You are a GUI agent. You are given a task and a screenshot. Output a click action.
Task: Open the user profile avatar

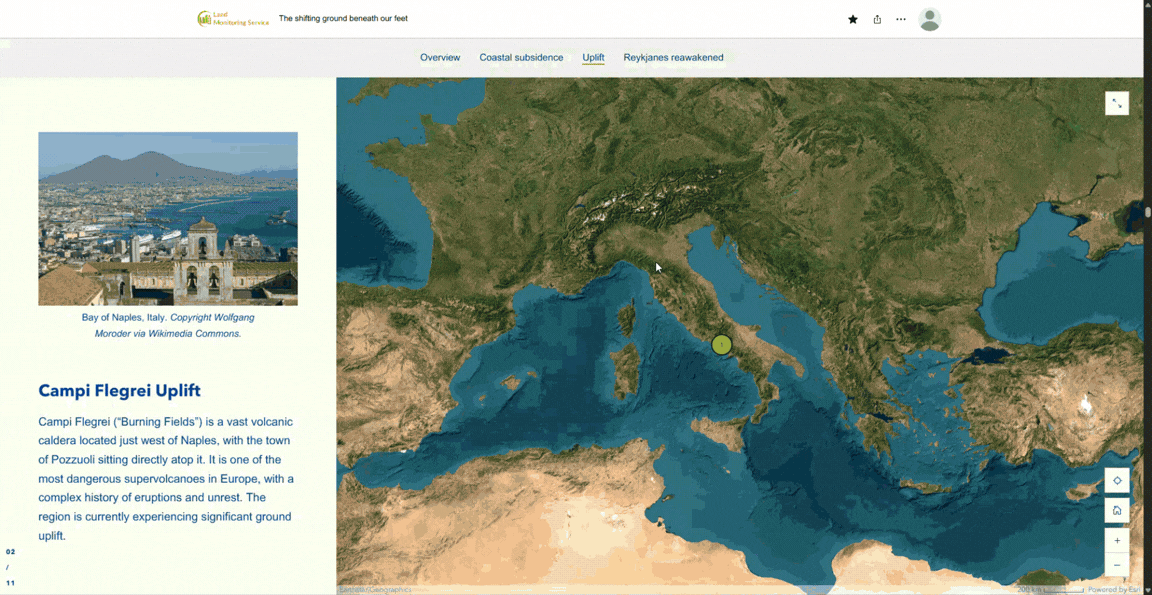tap(929, 19)
